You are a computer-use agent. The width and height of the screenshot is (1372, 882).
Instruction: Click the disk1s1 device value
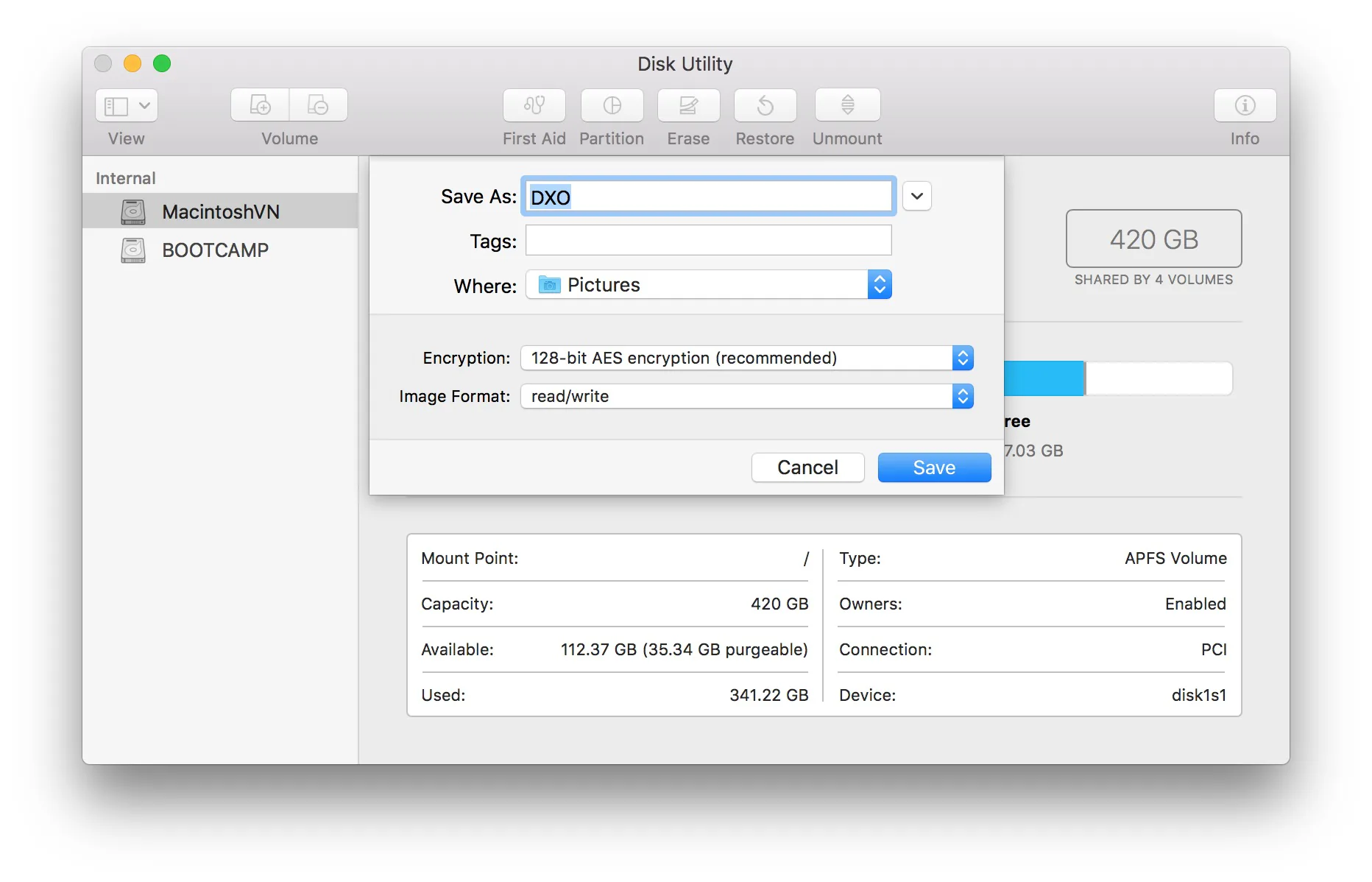[x=1199, y=695]
